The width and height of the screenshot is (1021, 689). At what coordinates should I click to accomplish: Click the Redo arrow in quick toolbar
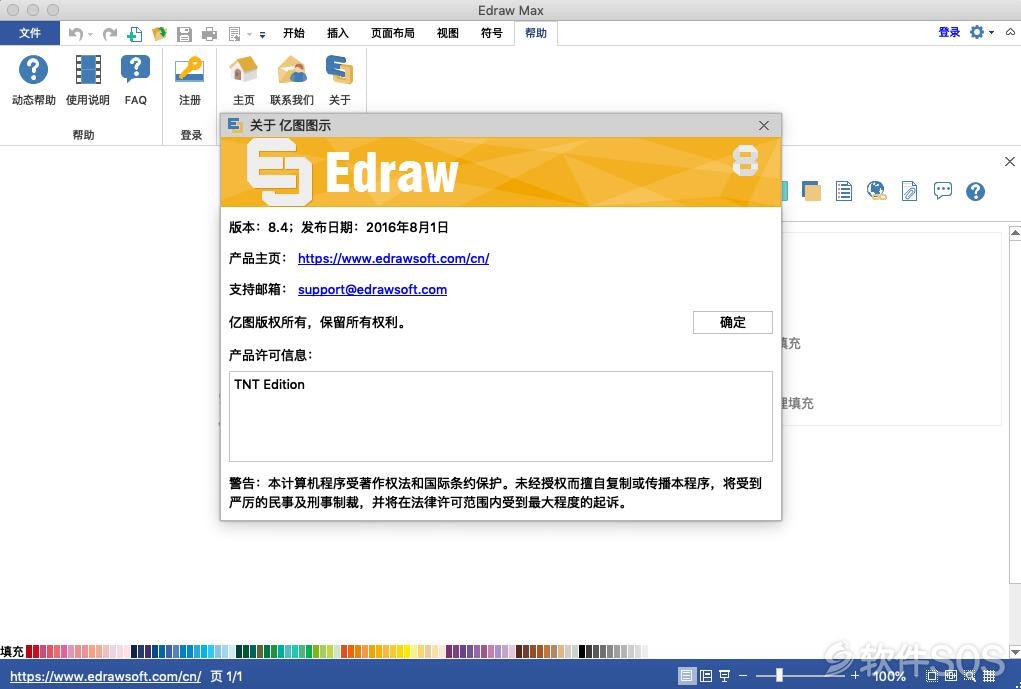[109, 33]
